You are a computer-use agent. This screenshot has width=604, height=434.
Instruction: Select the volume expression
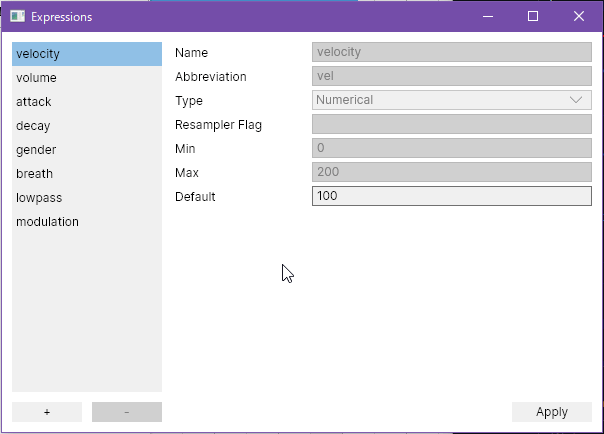(x=87, y=78)
